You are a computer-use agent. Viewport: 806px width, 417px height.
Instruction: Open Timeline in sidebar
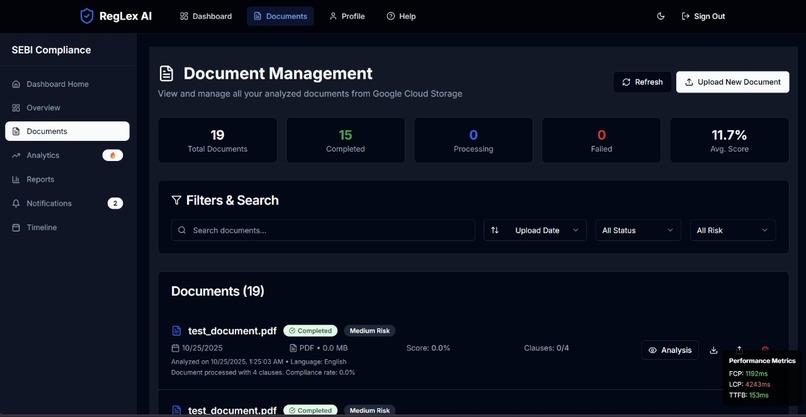pyautogui.click(x=67, y=227)
